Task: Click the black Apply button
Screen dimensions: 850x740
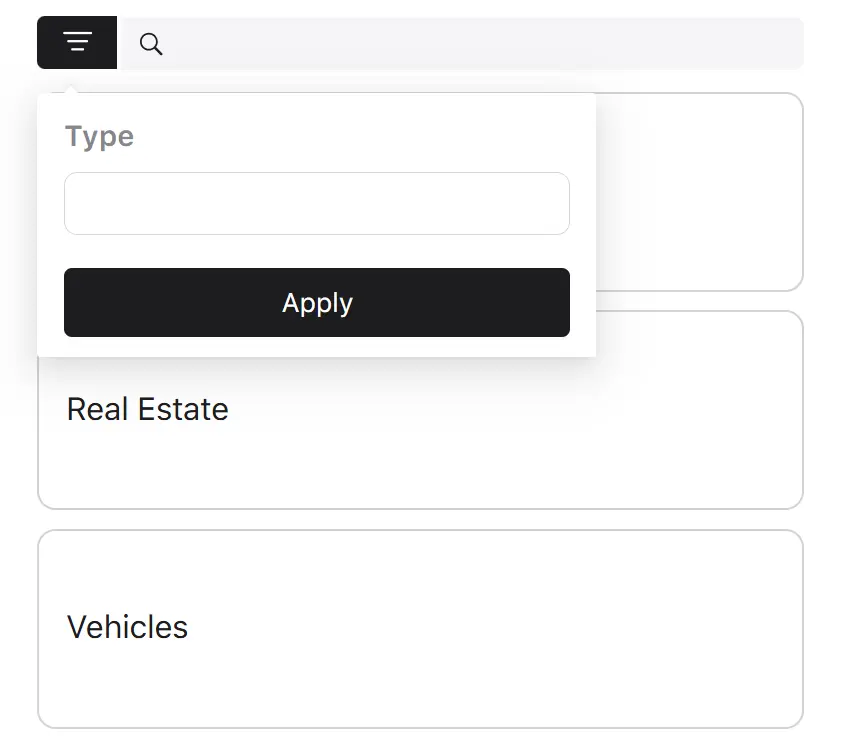Action: tap(317, 303)
